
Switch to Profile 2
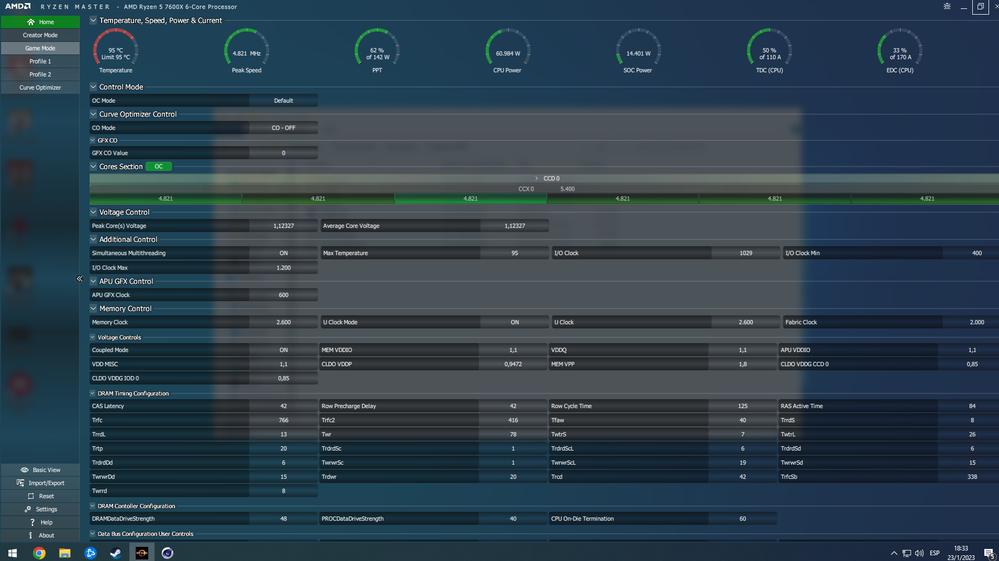coord(40,74)
